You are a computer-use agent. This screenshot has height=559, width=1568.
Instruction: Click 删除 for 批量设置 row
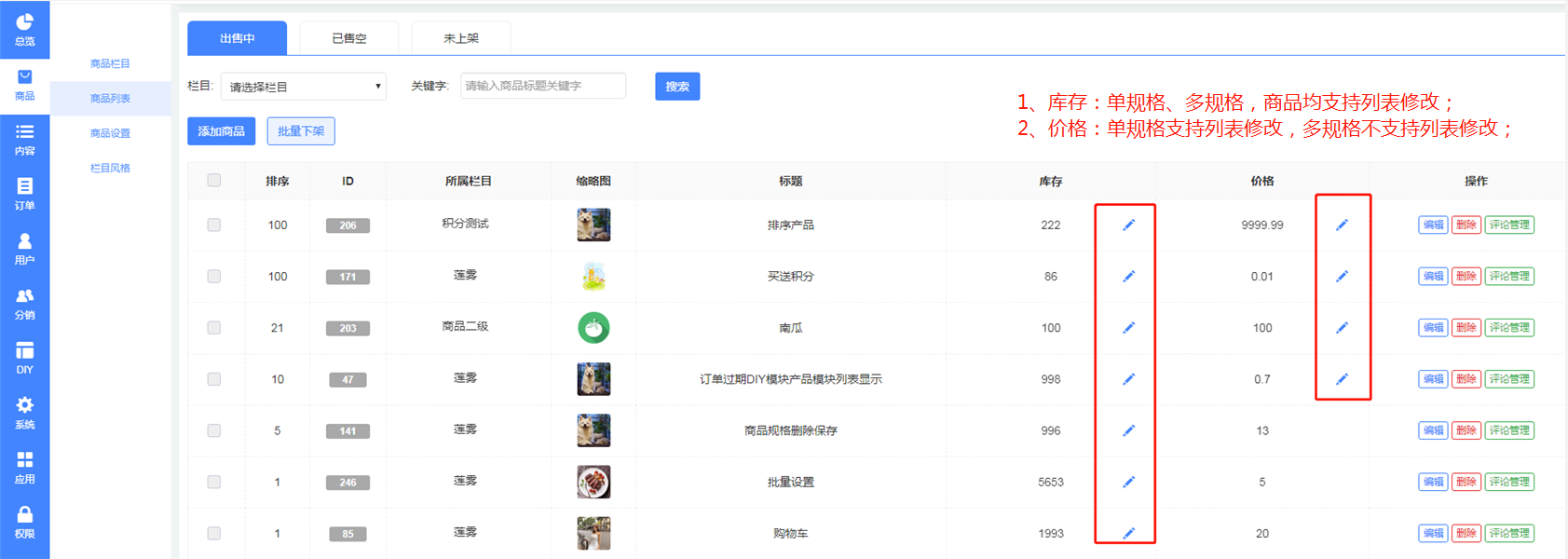(1466, 482)
